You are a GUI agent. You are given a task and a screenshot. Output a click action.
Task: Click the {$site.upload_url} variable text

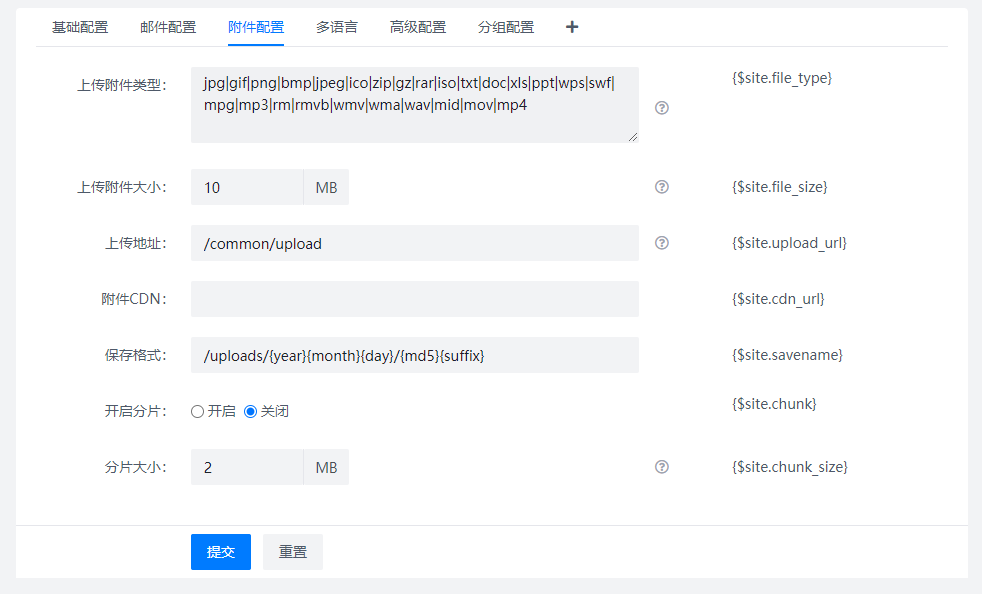[789, 243]
